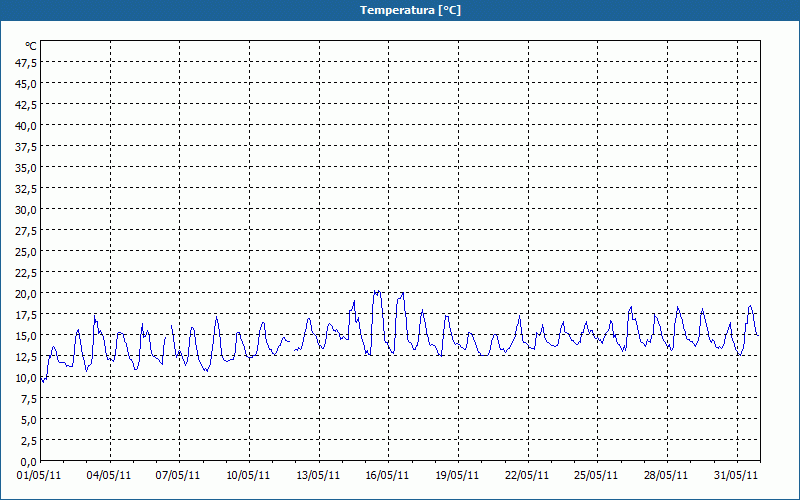
Task: Select the 10,0 y-axis label
Action: coord(27,378)
